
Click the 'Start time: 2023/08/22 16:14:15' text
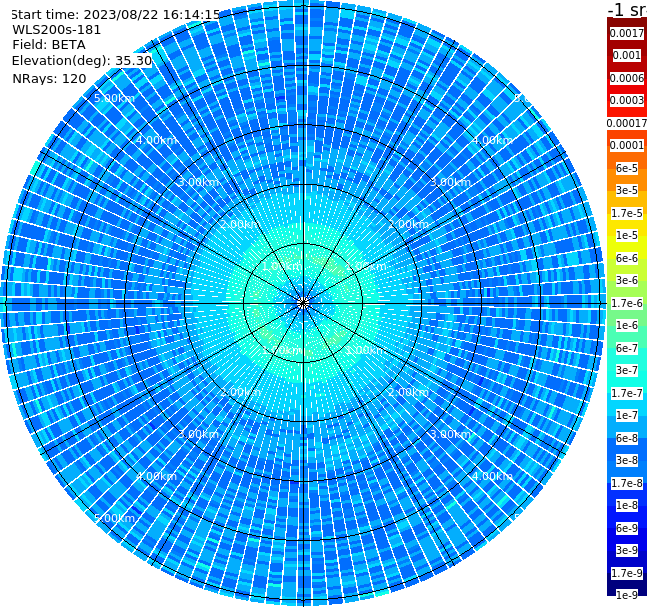(116, 15)
